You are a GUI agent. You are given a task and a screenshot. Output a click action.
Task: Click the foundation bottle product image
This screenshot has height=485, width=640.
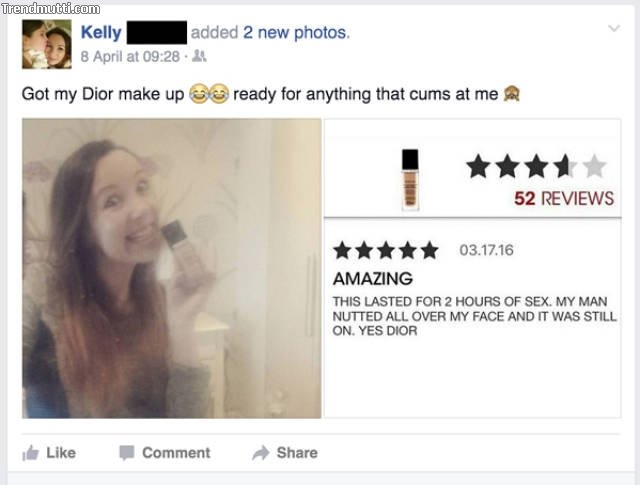(410, 180)
